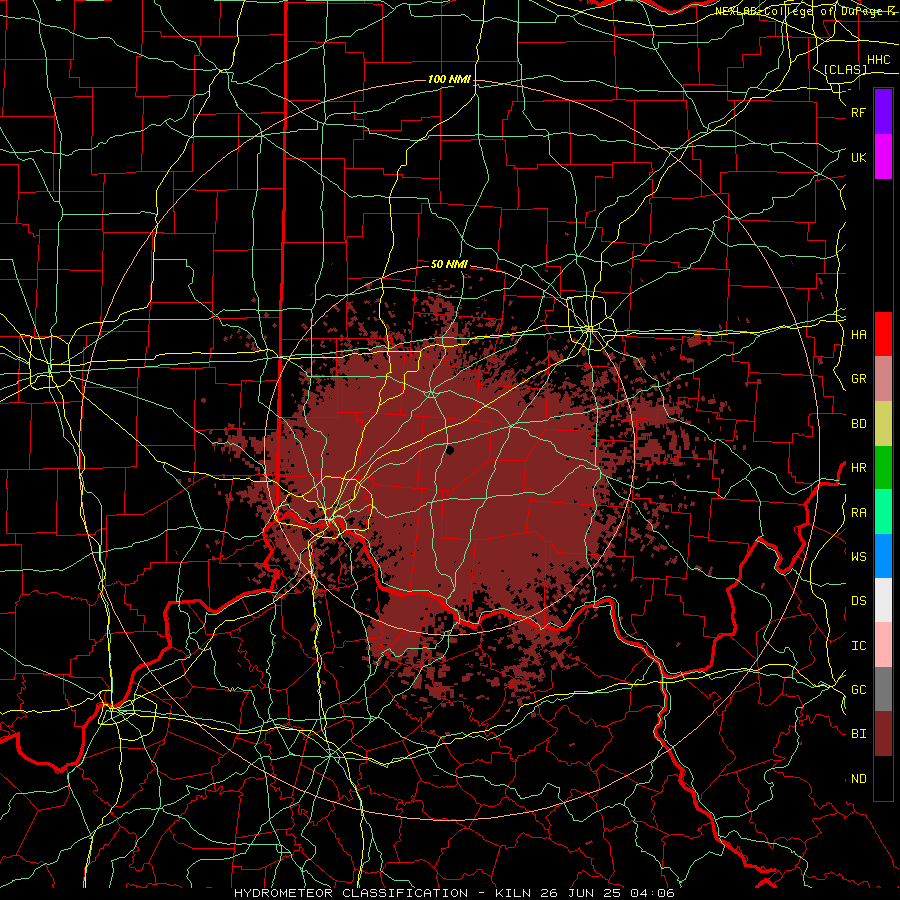
Task: Click the 50 NMI range ring label
Action: click(x=449, y=264)
